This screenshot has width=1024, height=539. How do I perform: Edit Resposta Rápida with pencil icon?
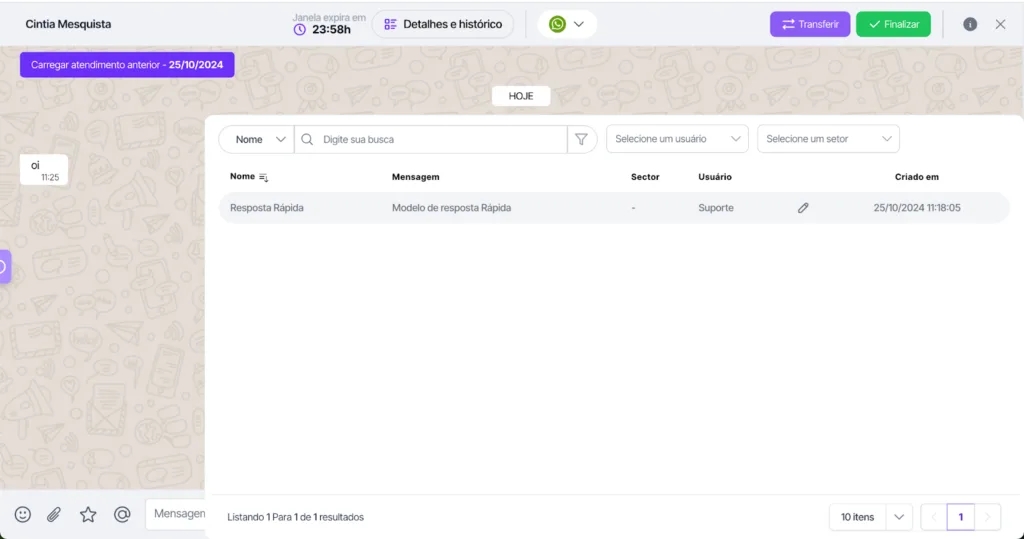(x=803, y=208)
